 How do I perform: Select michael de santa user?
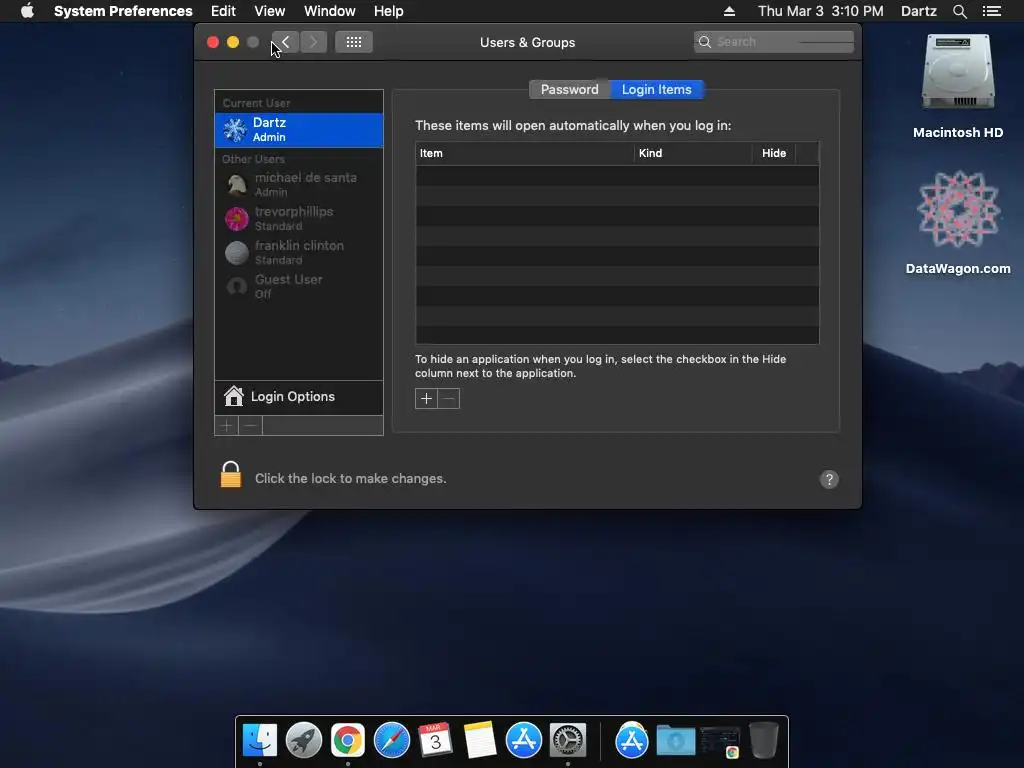pos(299,185)
